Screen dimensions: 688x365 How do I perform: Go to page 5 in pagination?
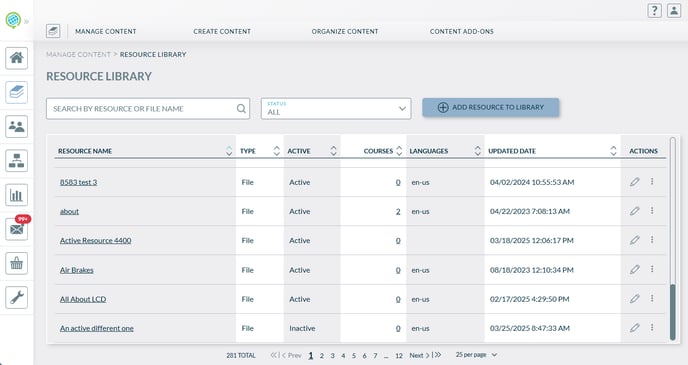click(x=354, y=356)
